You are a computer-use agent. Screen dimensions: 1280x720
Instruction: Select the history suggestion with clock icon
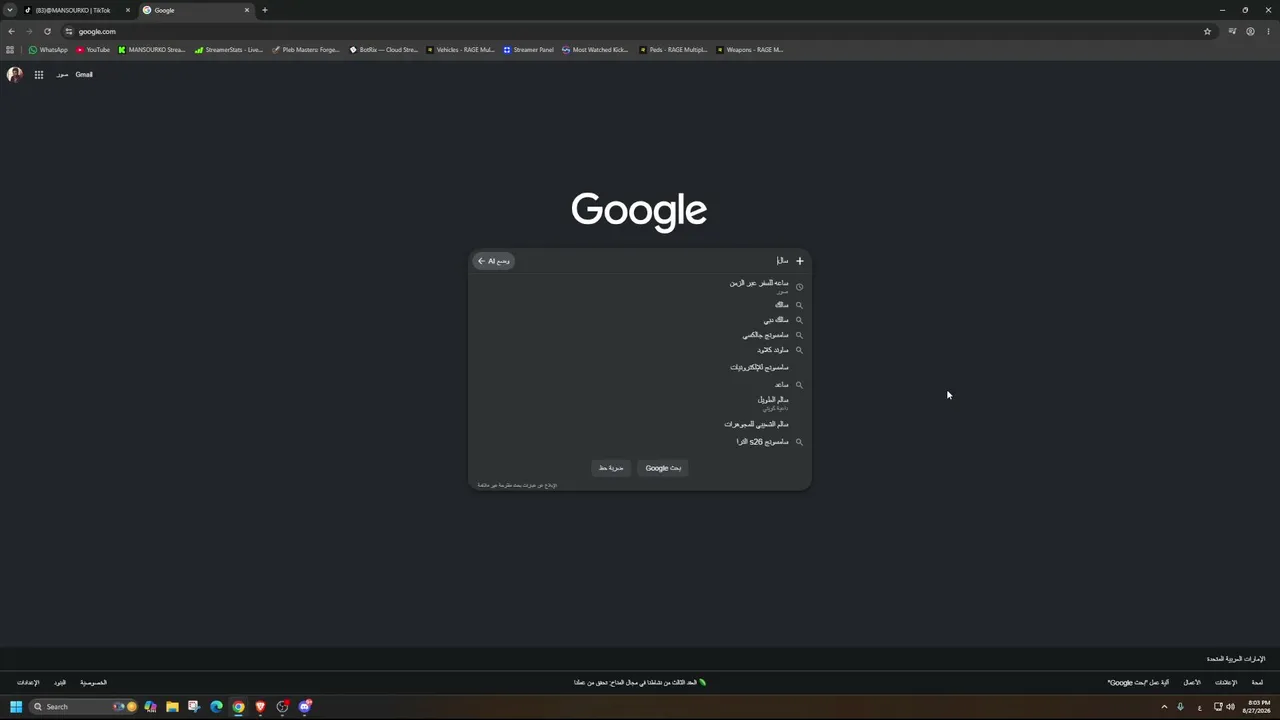(640, 286)
